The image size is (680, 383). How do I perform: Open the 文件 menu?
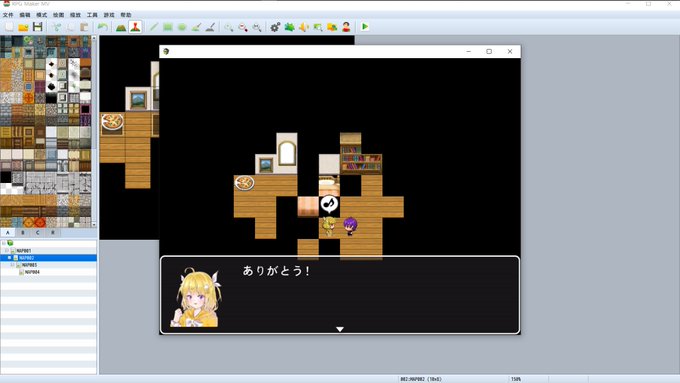(x=8, y=15)
